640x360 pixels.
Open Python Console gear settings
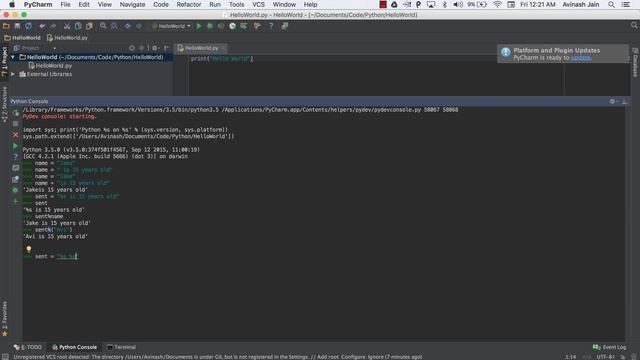[613, 101]
